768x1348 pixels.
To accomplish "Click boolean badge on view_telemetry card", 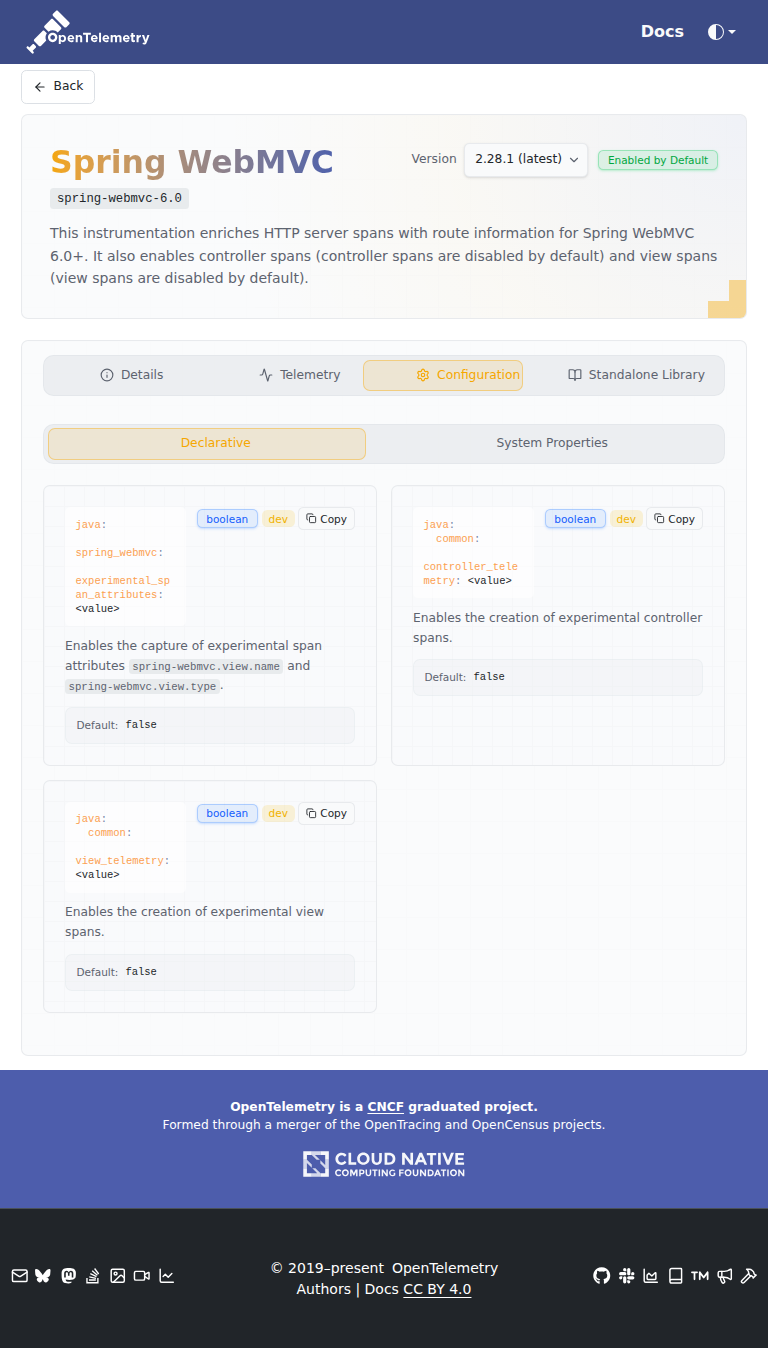I will pyautogui.click(x=227, y=813).
